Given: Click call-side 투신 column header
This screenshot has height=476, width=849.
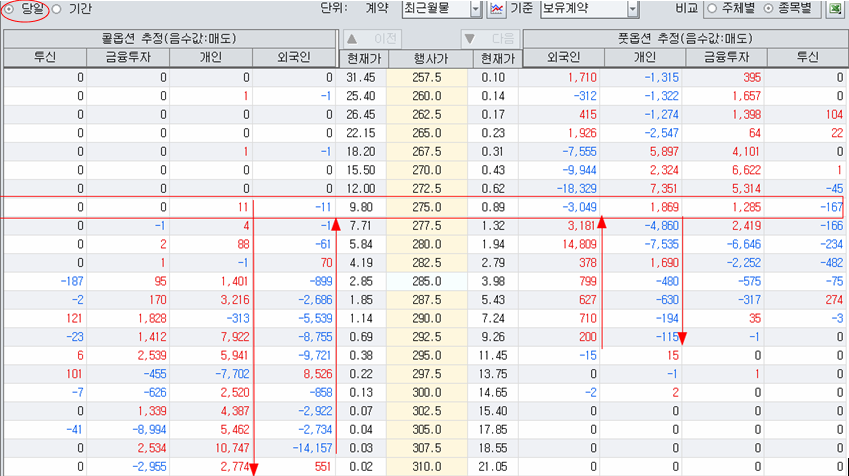Looking at the screenshot, I should [x=44, y=58].
